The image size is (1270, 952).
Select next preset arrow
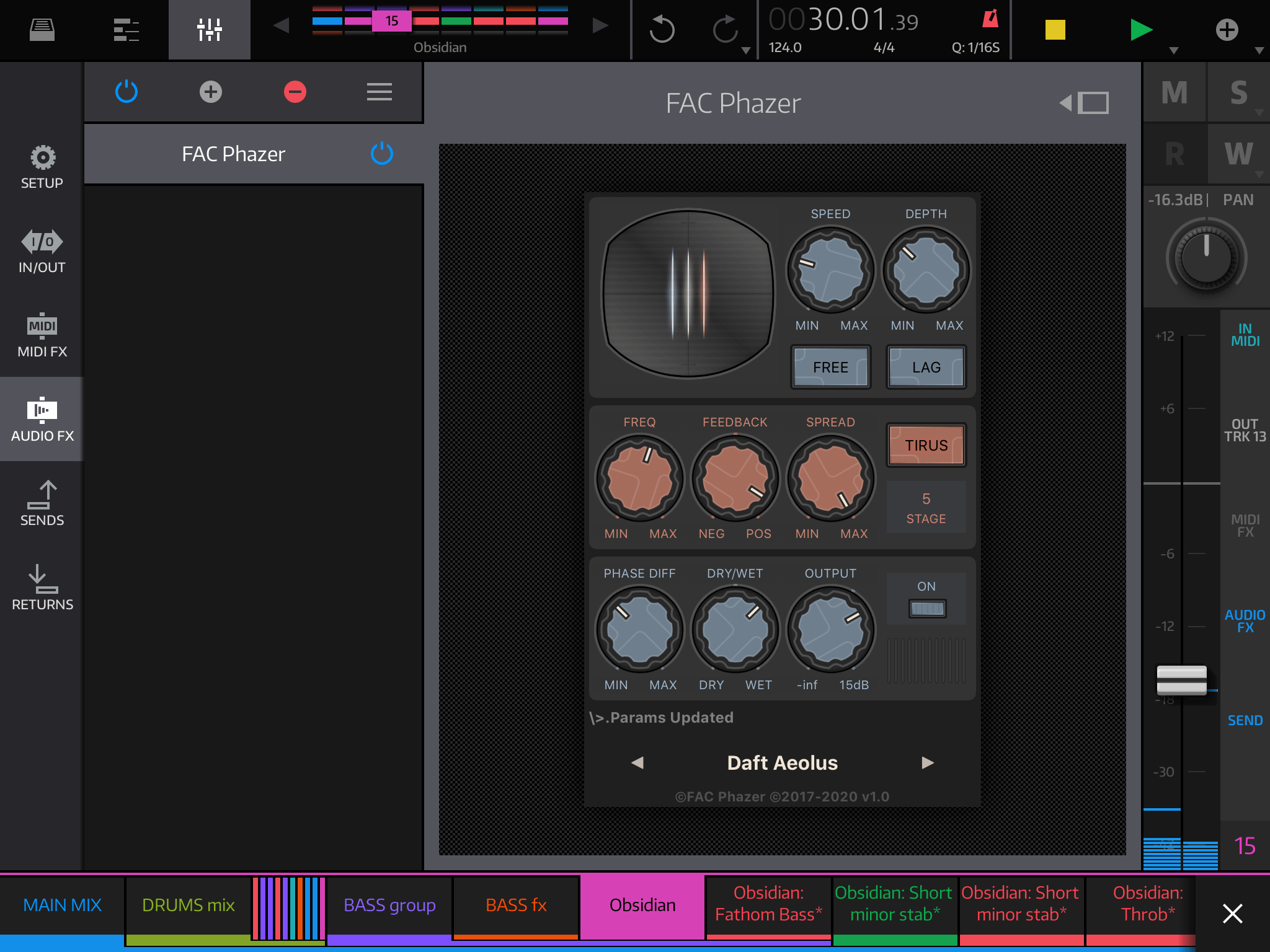click(x=928, y=762)
